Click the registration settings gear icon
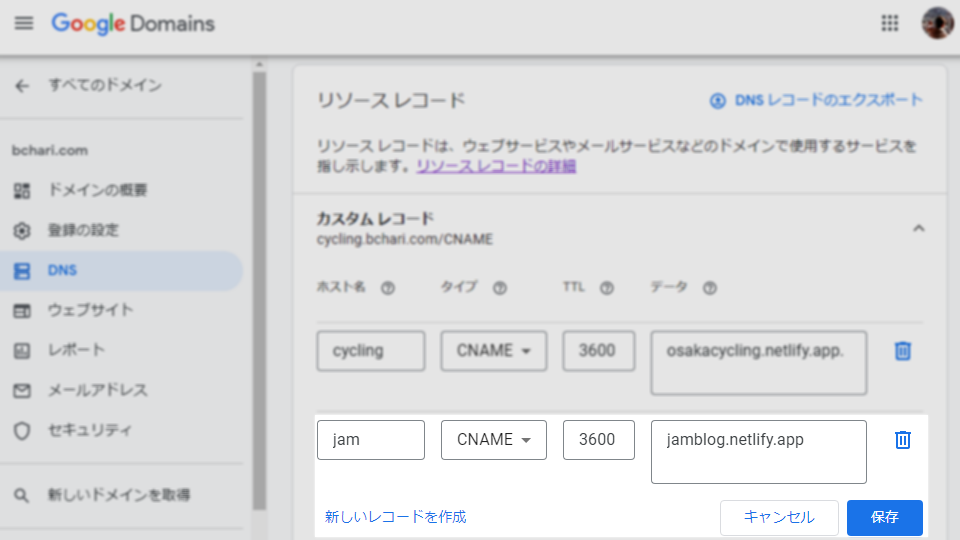The height and width of the screenshot is (540, 960). point(22,231)
